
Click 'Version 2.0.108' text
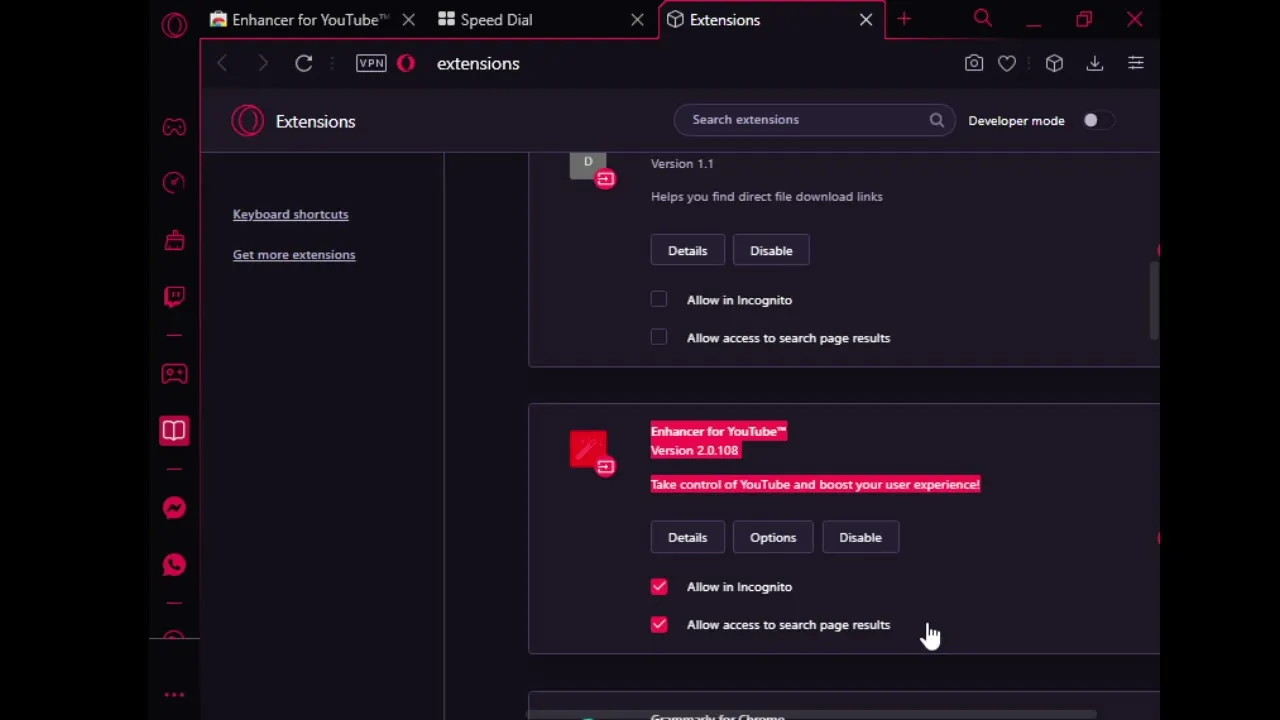click(x=694, y=450)
